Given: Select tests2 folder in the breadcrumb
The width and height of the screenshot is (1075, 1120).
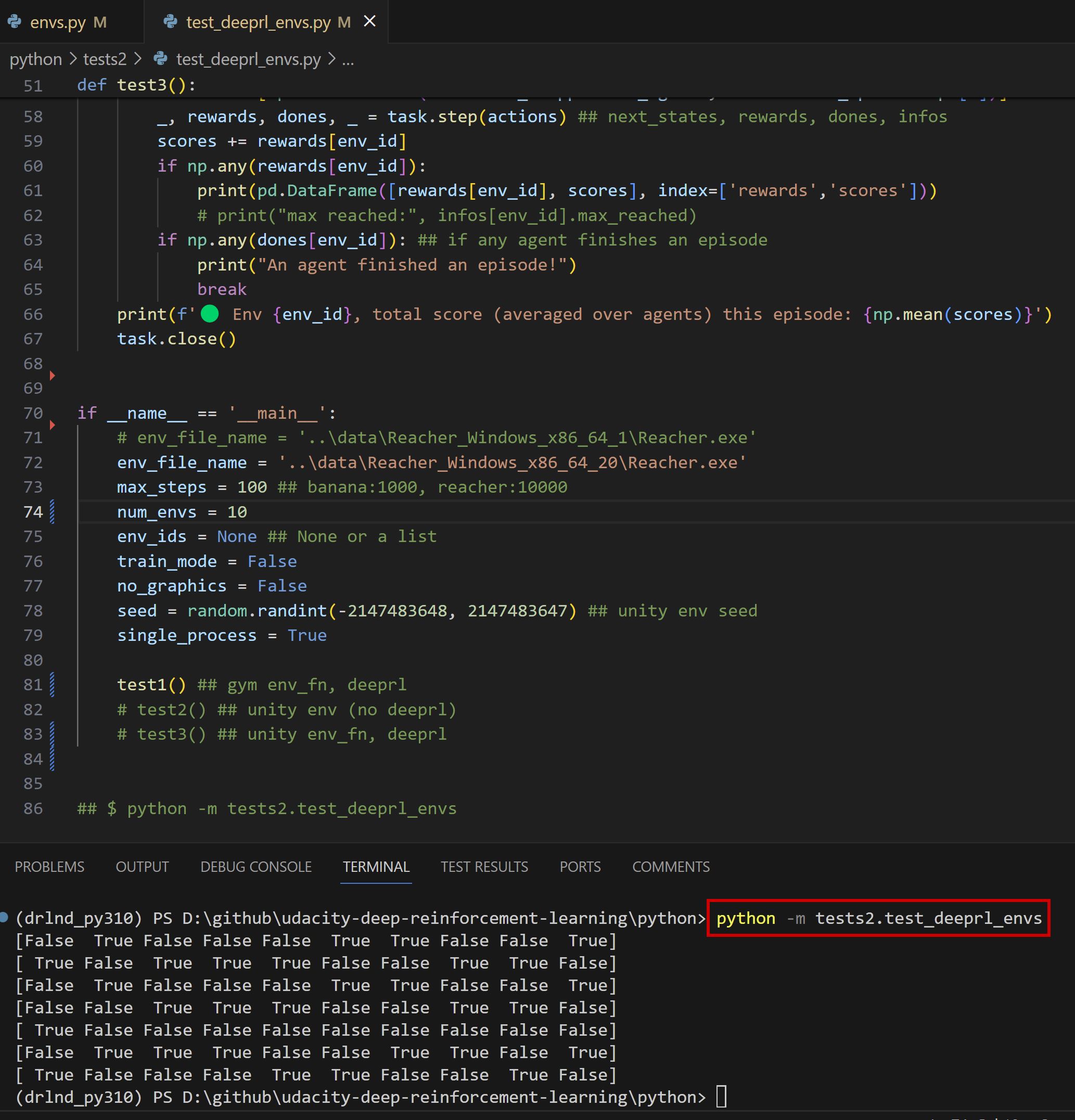Looking at the screenshot, I should click(105, 59).
